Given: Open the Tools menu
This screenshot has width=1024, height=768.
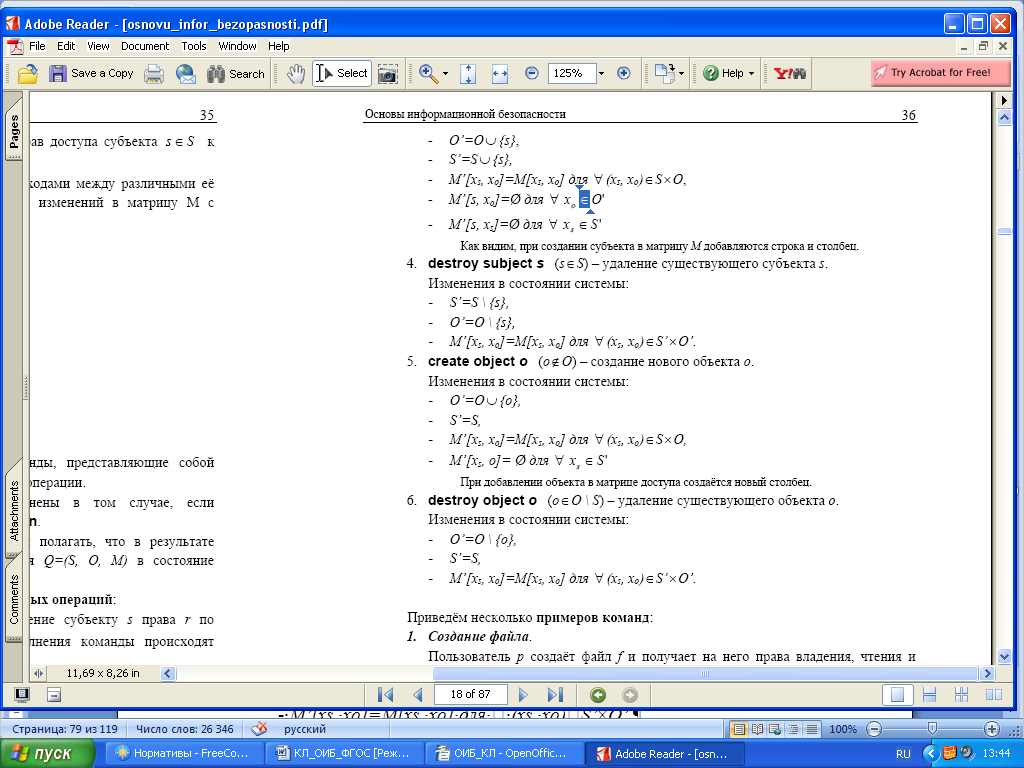Looking at the screenshot, I should pos(194,46).
